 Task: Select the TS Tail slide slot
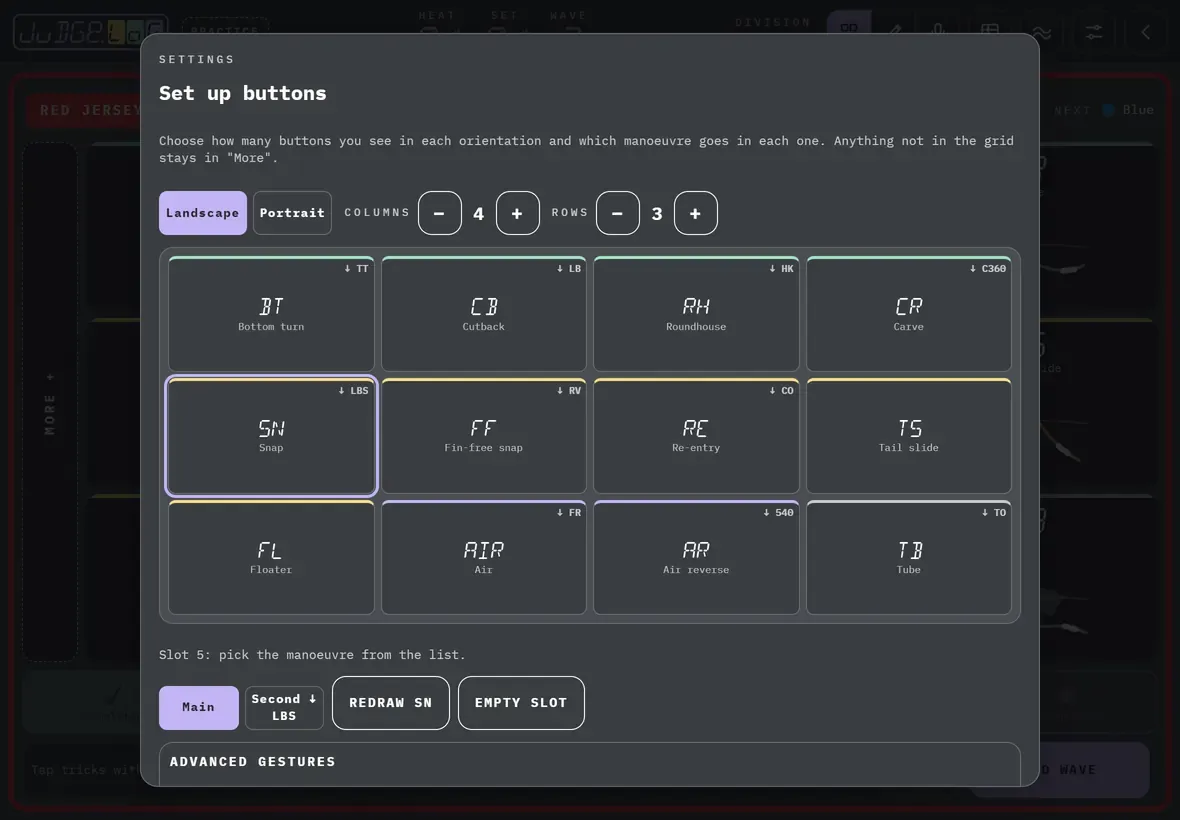click(x=908, y=436)
